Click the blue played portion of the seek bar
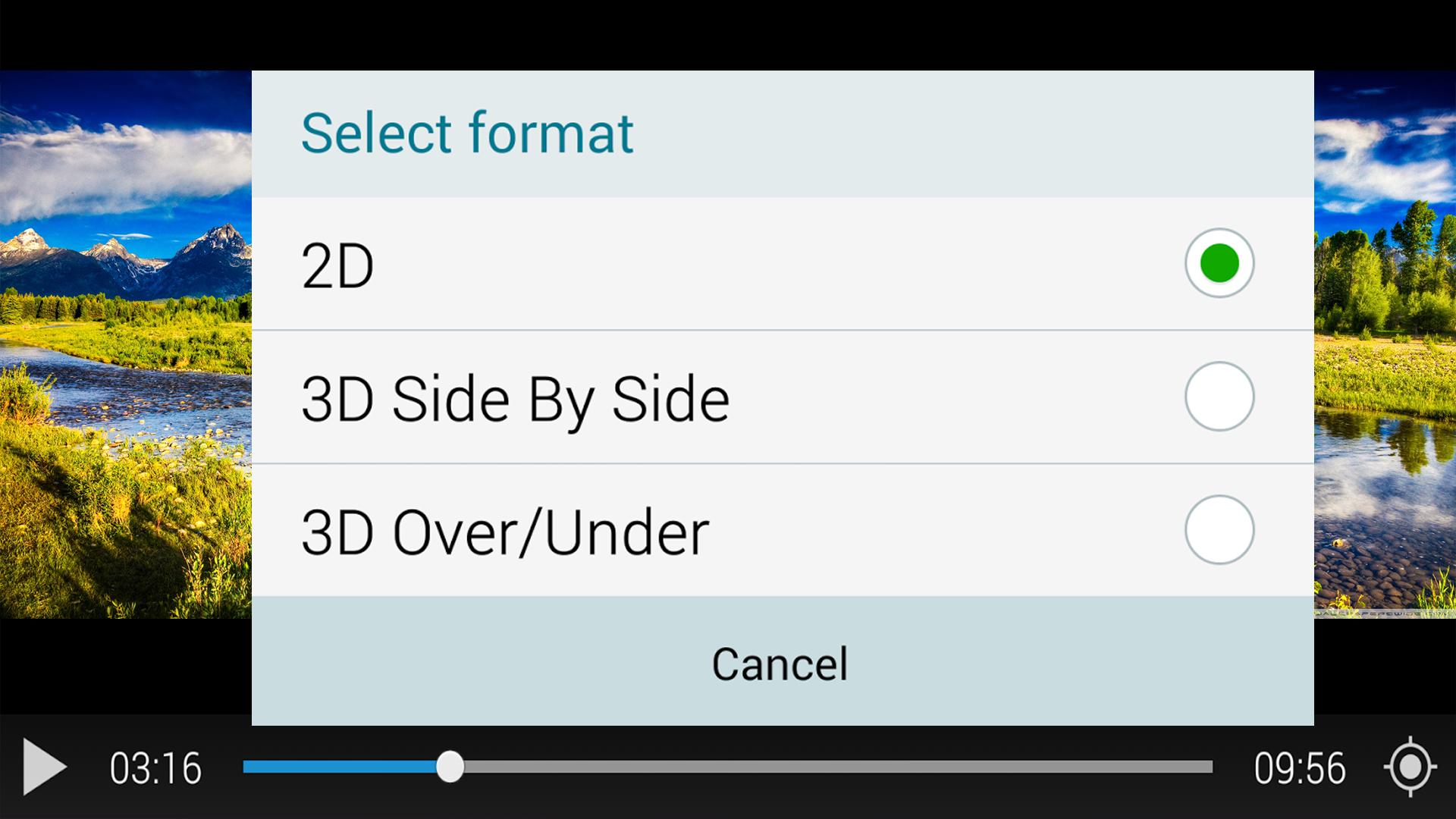 pos(340,767)
